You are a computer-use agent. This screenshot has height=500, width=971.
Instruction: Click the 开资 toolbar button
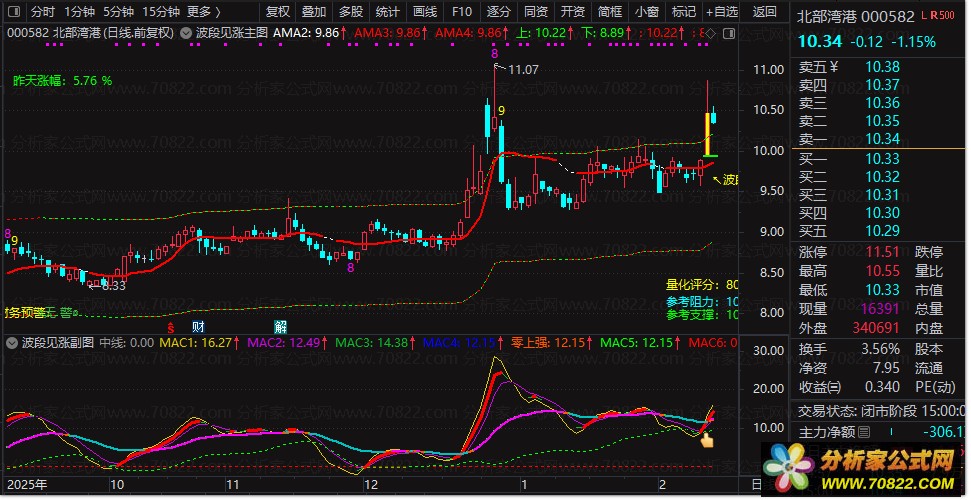coord(572,12)
